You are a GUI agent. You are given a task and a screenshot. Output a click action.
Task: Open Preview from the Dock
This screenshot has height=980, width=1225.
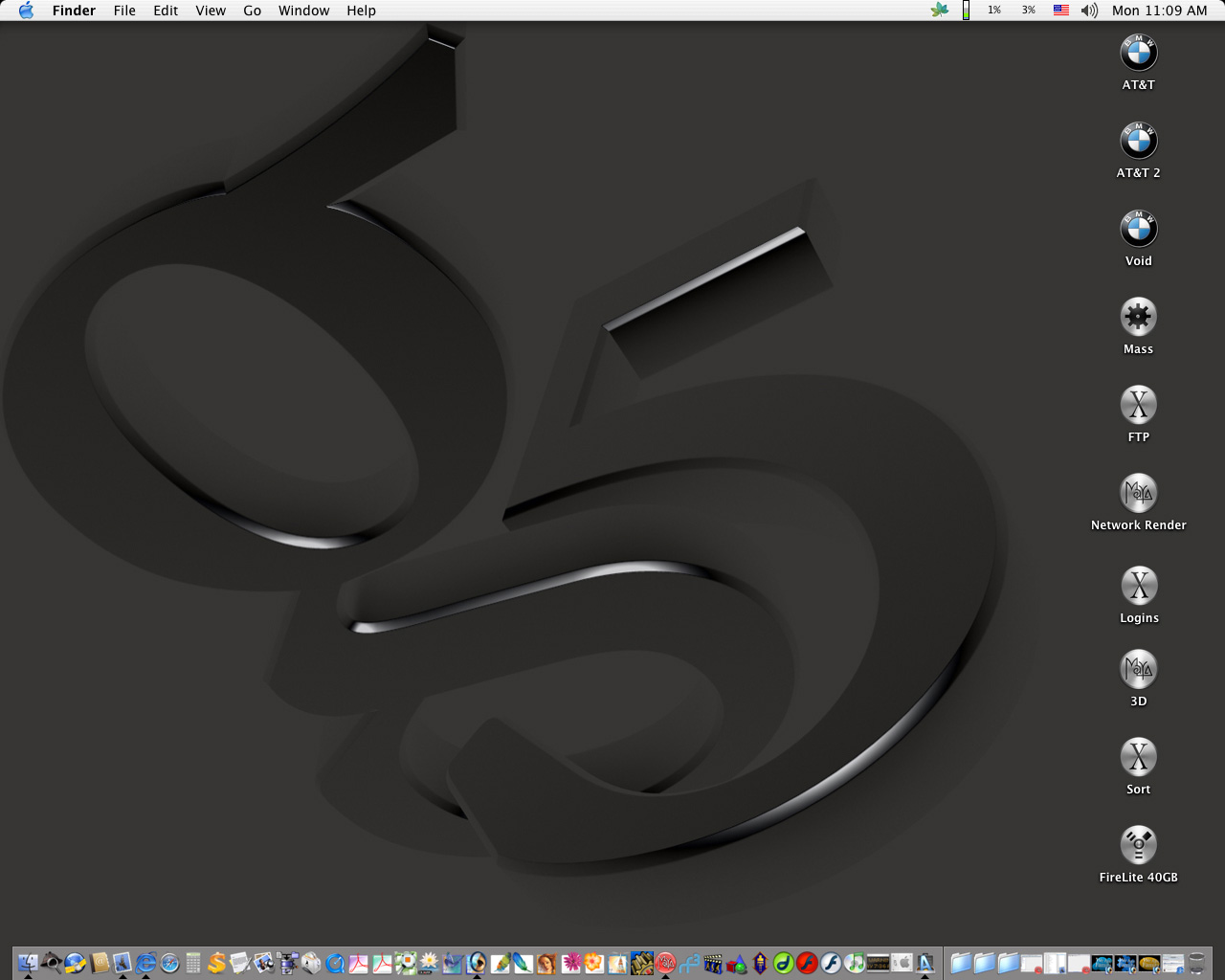(x=263, y=962)
